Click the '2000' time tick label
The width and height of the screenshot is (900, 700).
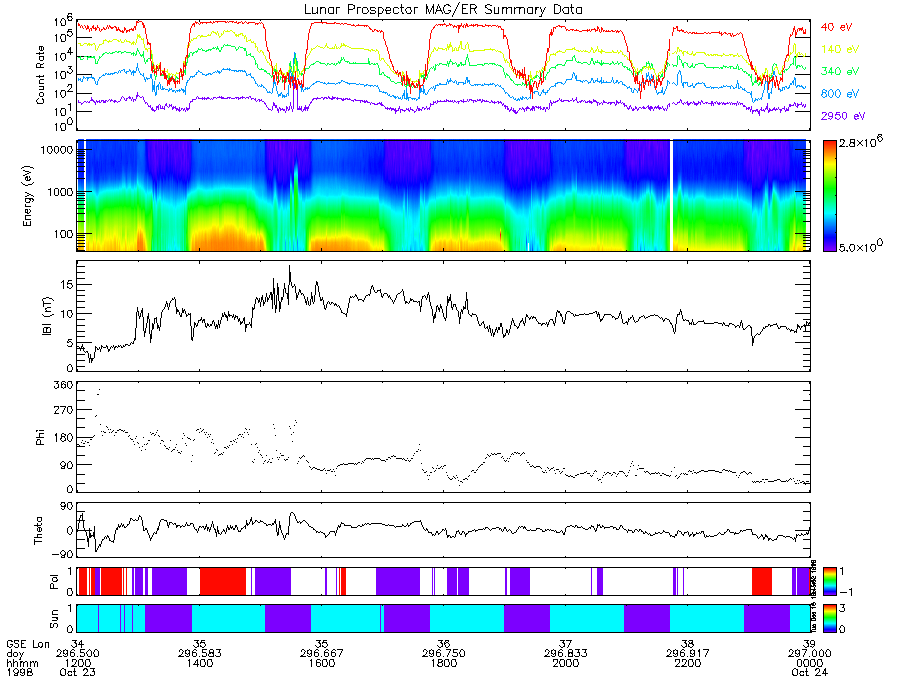(565, 663)
